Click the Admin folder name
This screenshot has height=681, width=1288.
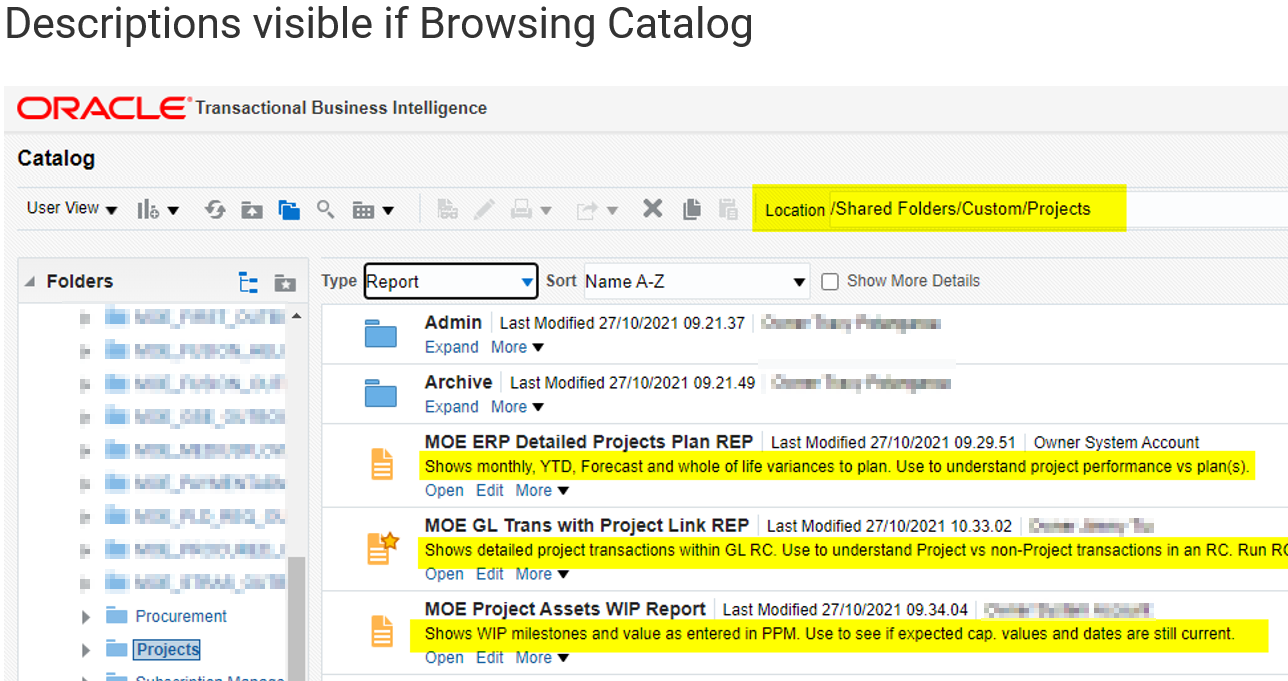click(x=453, y=322)
